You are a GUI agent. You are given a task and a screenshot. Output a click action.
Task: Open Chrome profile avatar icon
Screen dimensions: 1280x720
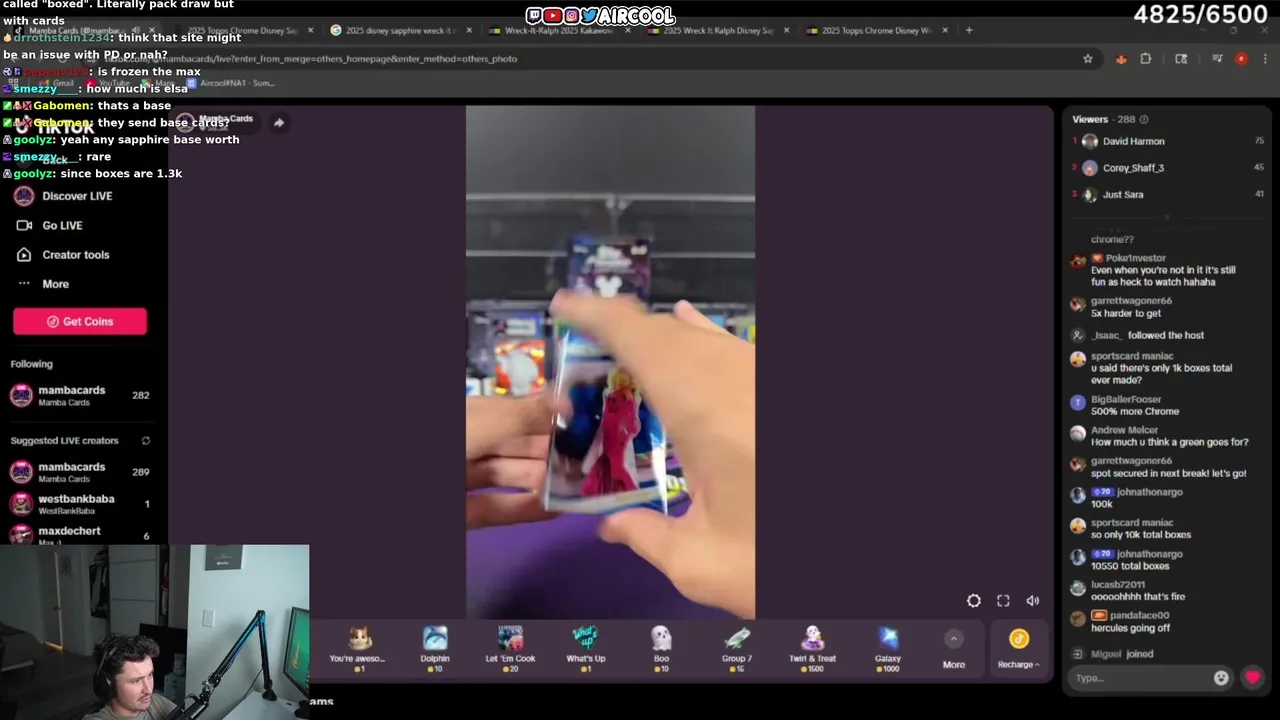click(1241, 59)
